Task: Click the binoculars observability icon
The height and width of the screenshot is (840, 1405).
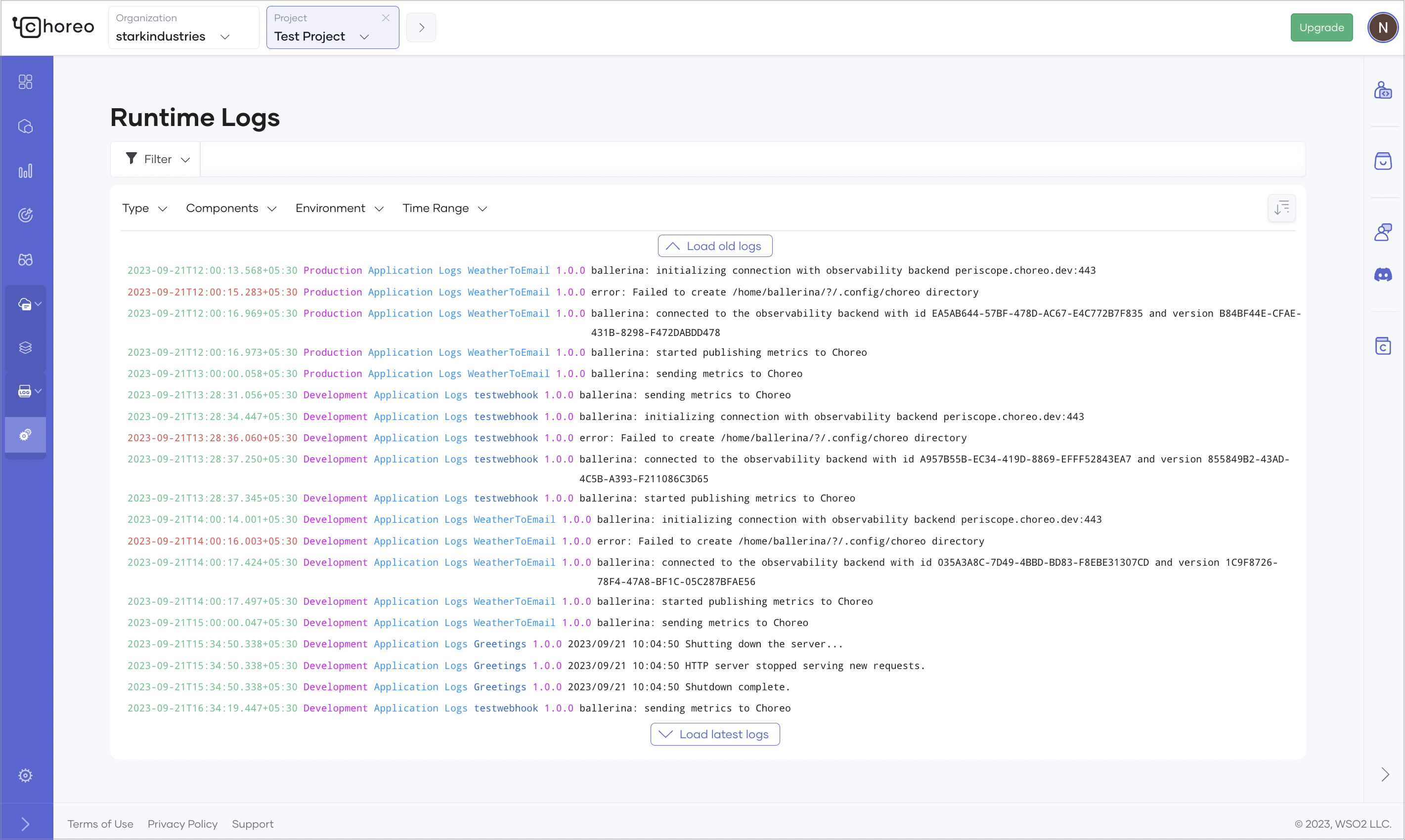Action: coord(26,260)
